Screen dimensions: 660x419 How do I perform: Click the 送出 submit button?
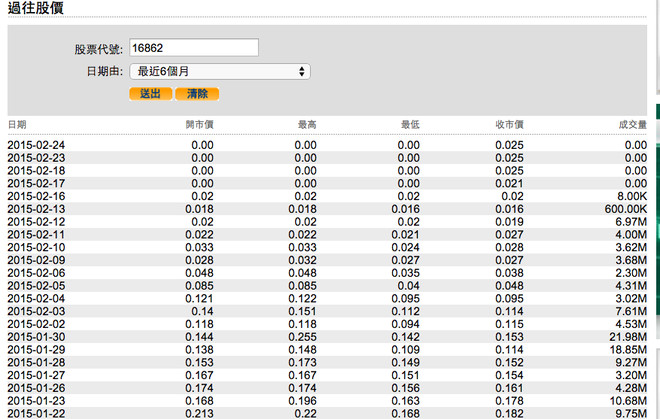tap(151, 94)
